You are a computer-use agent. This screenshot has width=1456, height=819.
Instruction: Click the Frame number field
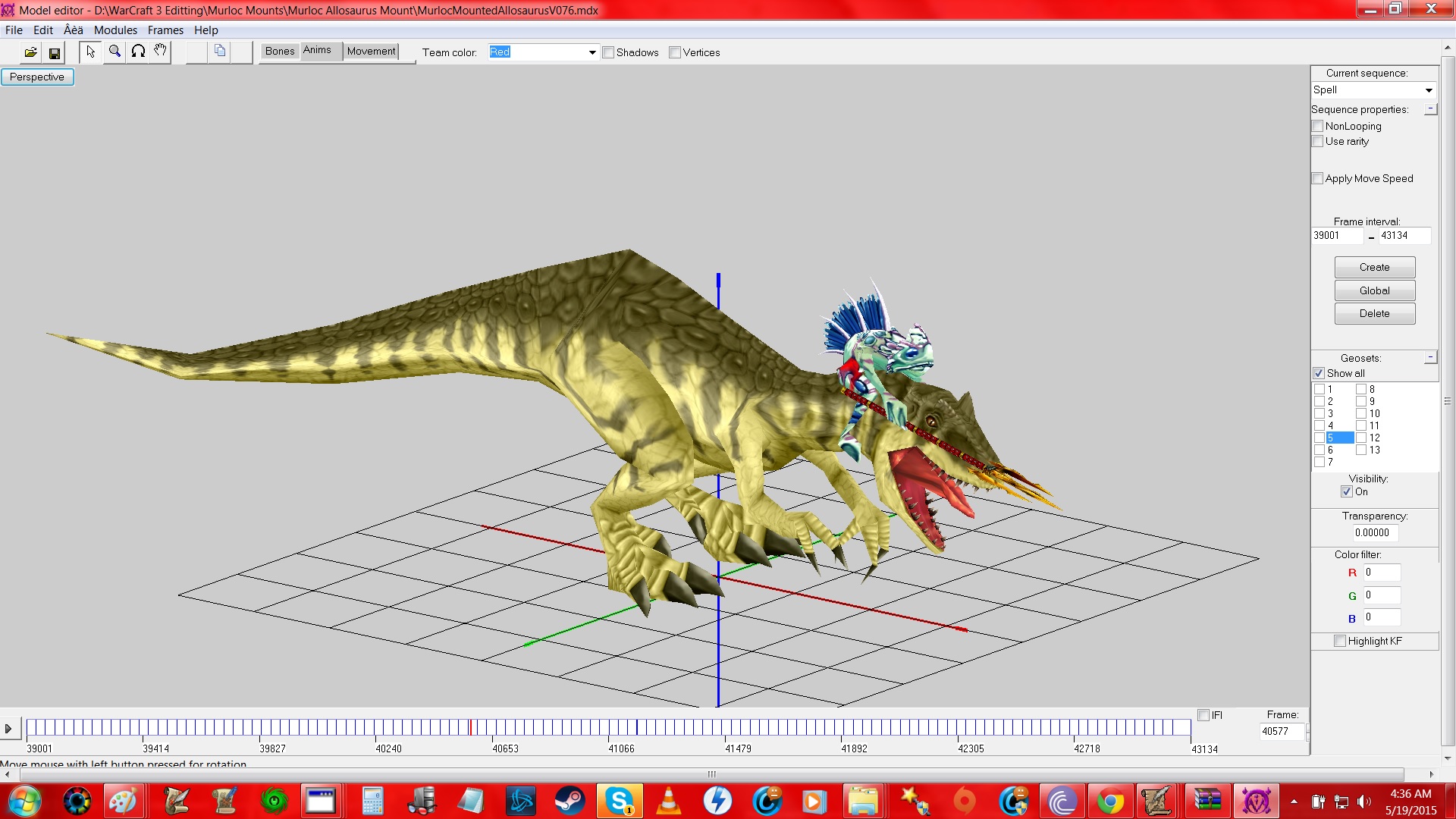(x=1282, y=731)
